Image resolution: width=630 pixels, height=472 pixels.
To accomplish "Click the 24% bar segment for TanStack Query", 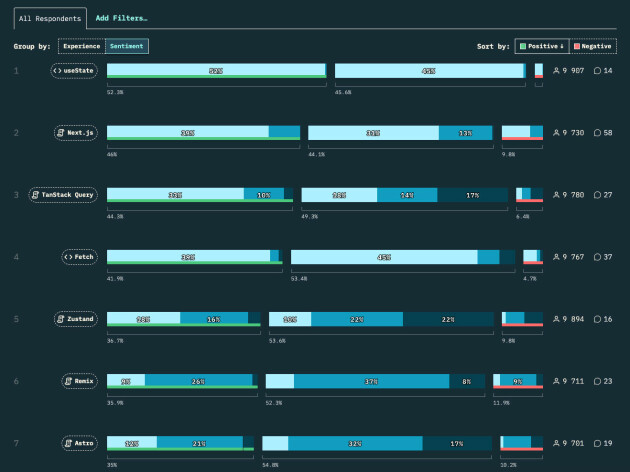I will pos(407,195).
